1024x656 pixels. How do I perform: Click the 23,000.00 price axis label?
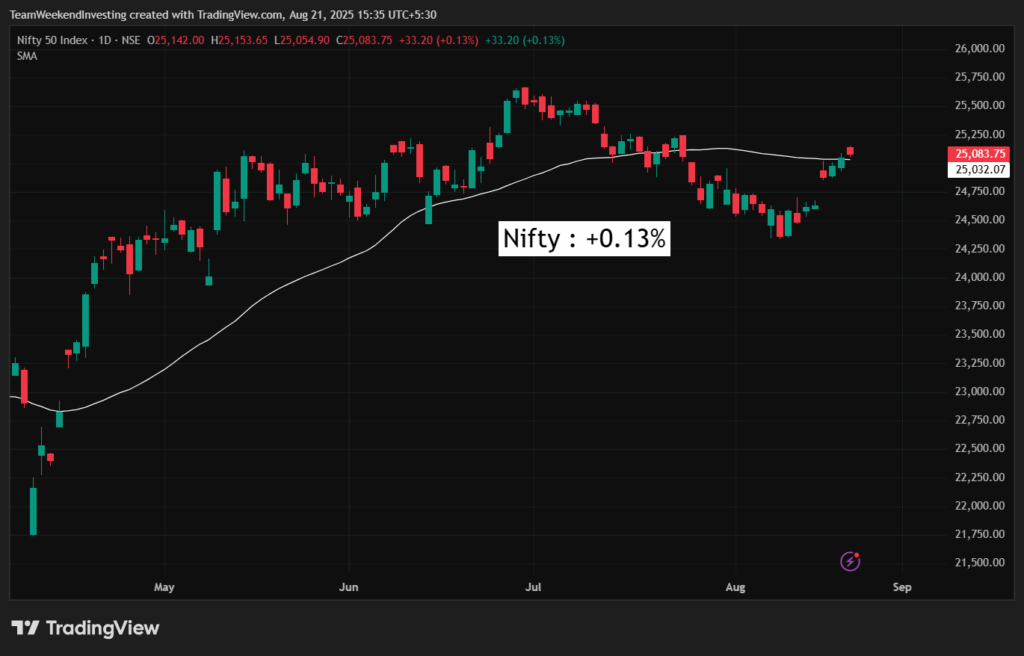tap(980, 391)
